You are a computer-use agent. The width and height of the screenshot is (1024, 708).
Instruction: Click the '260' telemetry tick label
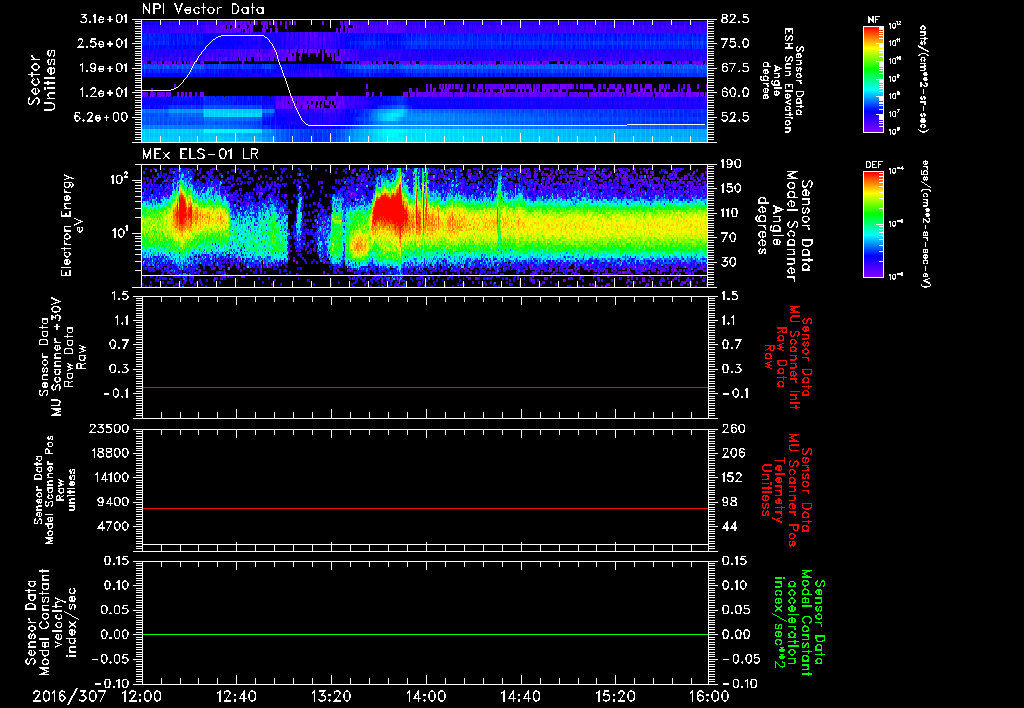(732, 428)
